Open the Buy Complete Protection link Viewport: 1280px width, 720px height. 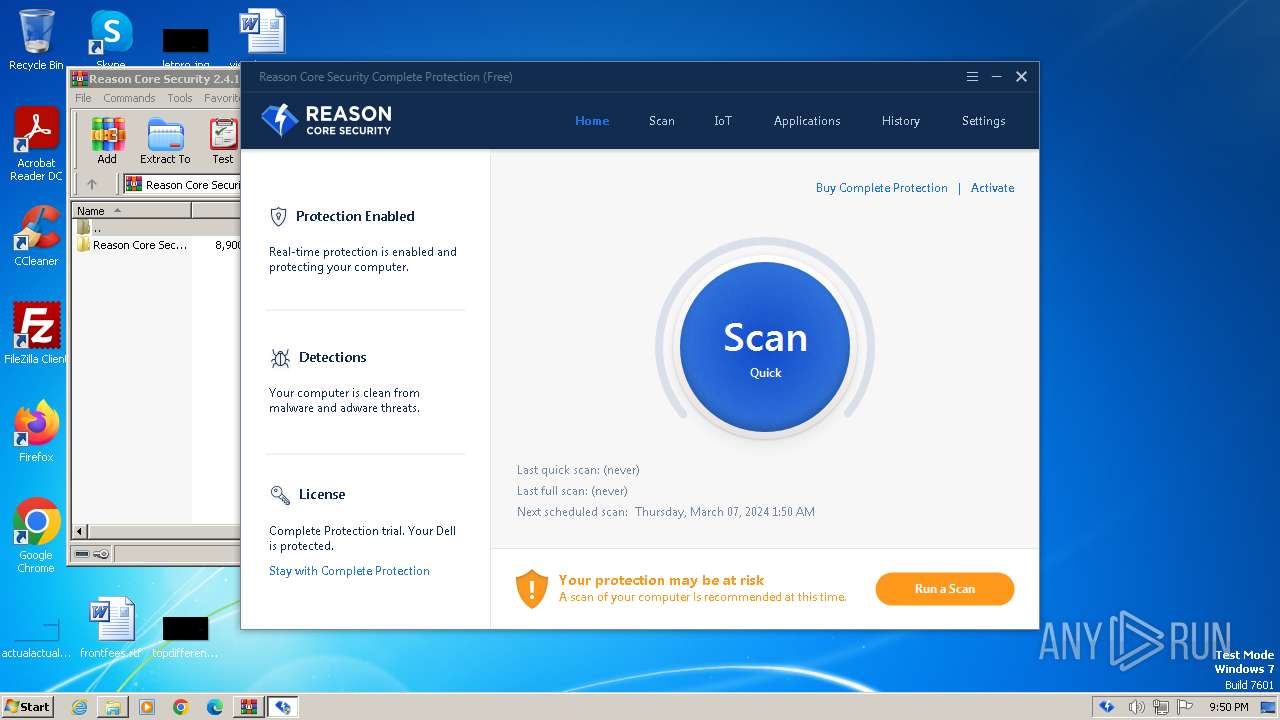click(x=881, y=188)
